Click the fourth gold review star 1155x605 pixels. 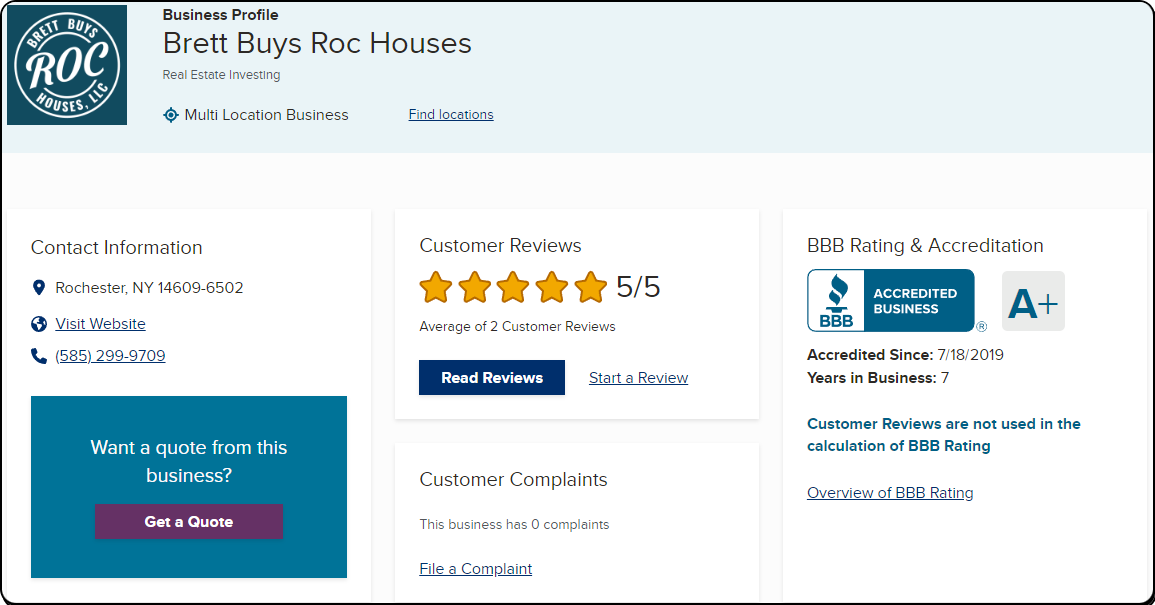[x=552, y=287]
